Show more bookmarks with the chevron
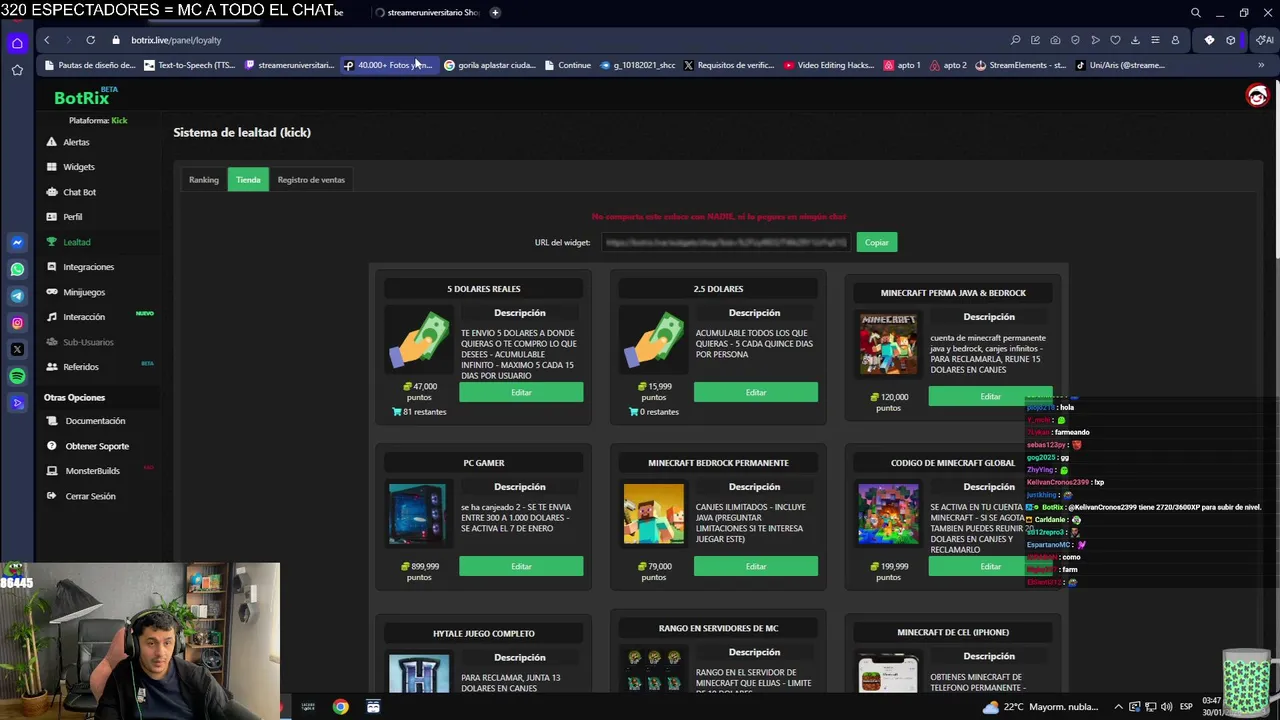The height and width of the screenshot is (720, 1280). click(1260, 65)
